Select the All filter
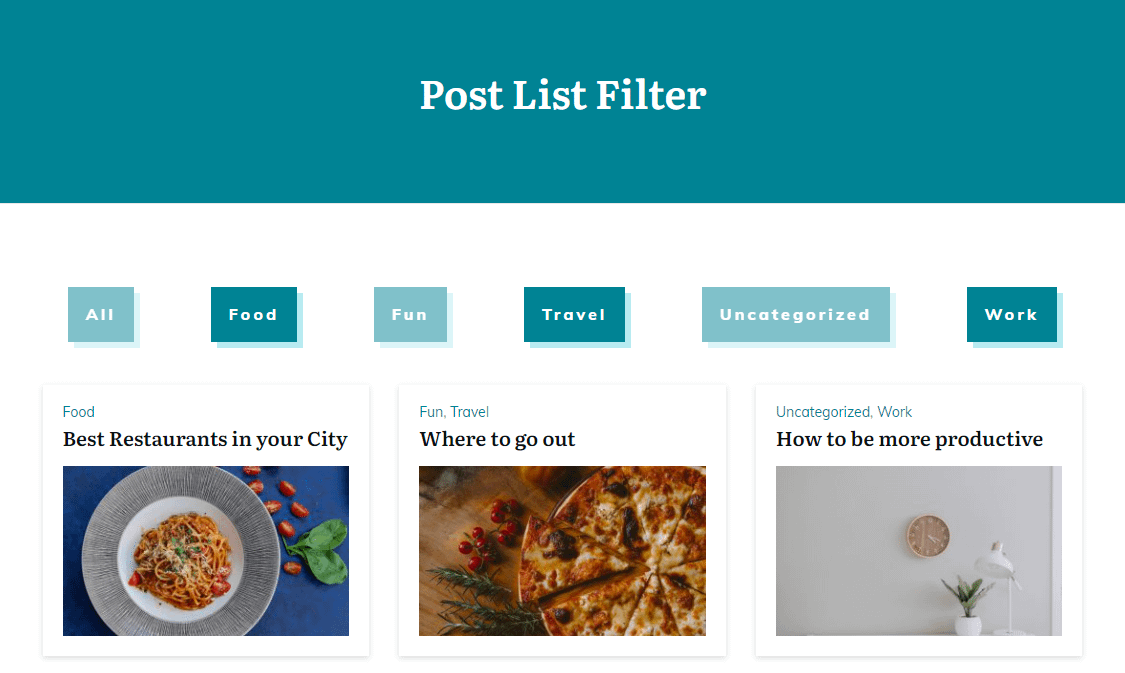 (x=100, y=314)
